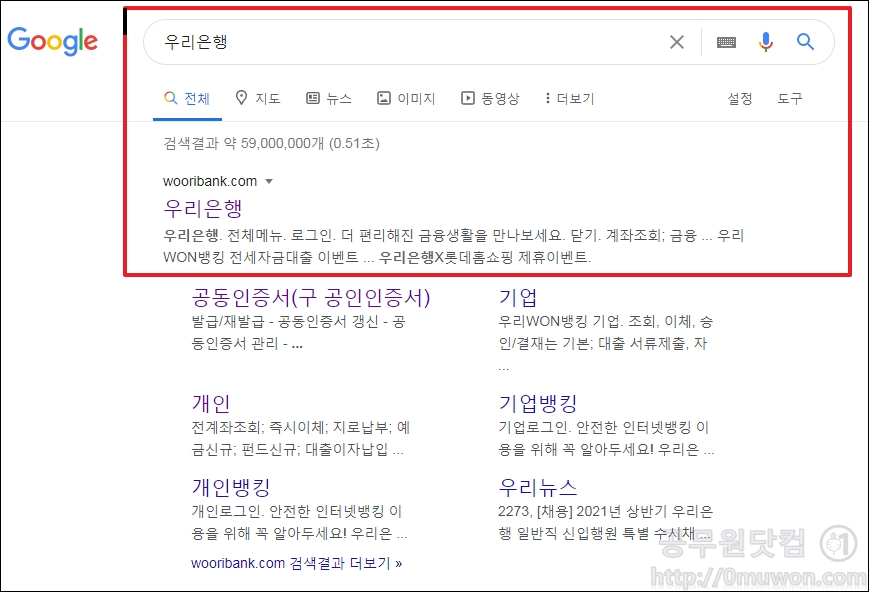Viewport: 869px width, 592px height.
Task: Switch to the 동영상 tab
Action: (490, 99)
